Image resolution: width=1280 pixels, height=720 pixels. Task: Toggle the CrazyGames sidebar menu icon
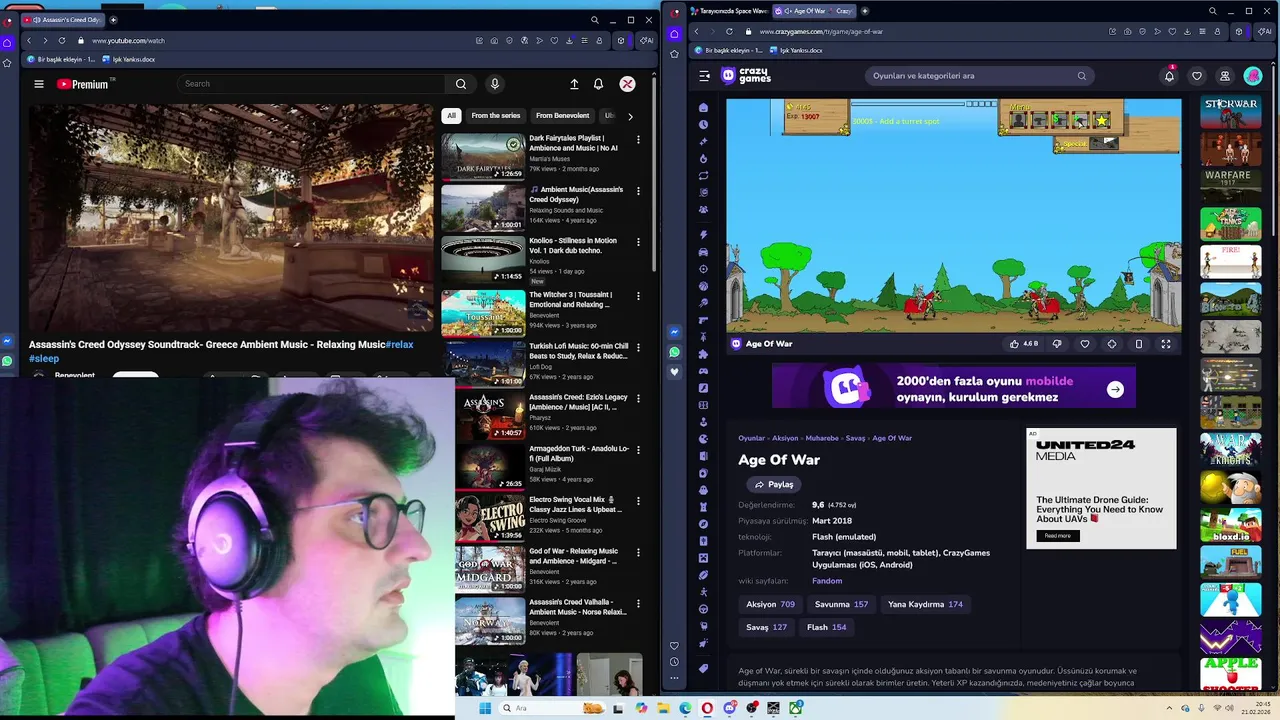(704, 76)
